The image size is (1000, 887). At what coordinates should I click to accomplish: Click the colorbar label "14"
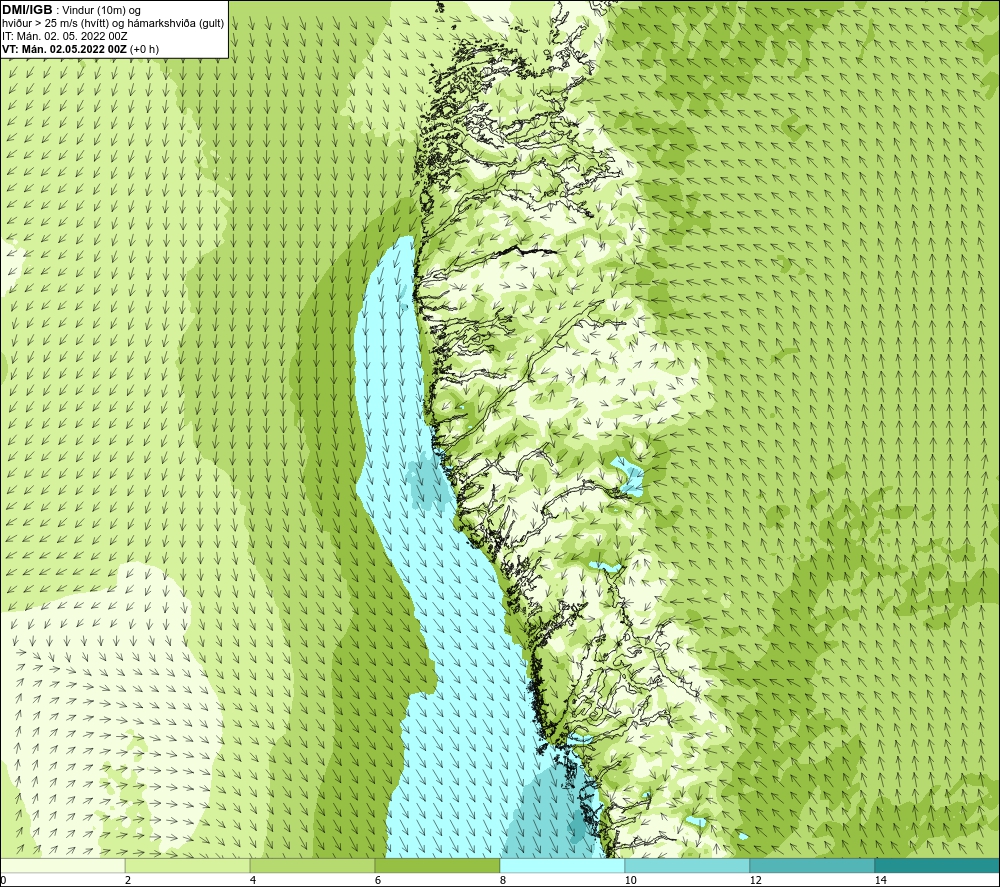click(x=880, y=881)
